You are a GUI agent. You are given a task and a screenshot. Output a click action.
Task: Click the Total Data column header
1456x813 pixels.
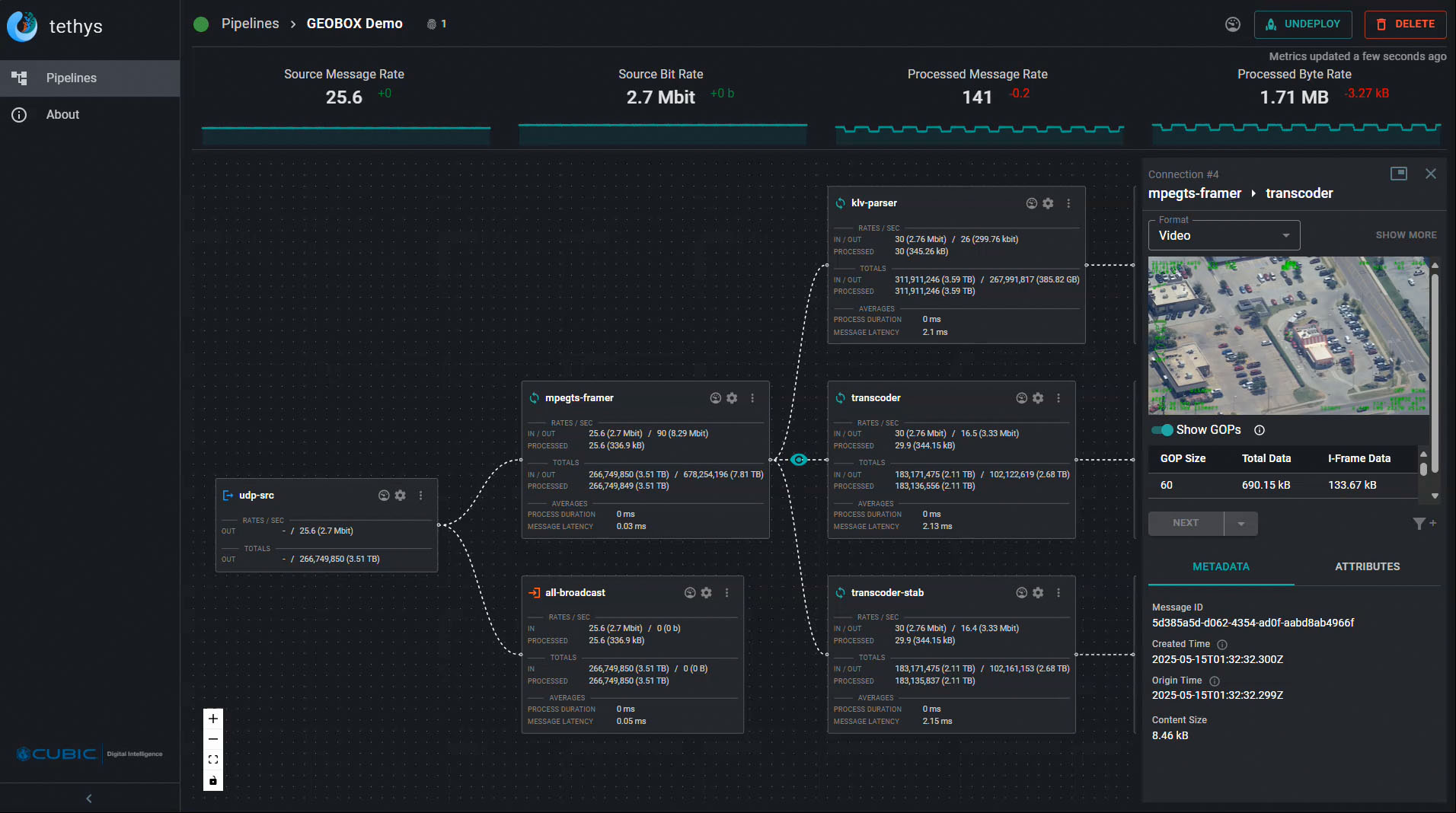1266,458
